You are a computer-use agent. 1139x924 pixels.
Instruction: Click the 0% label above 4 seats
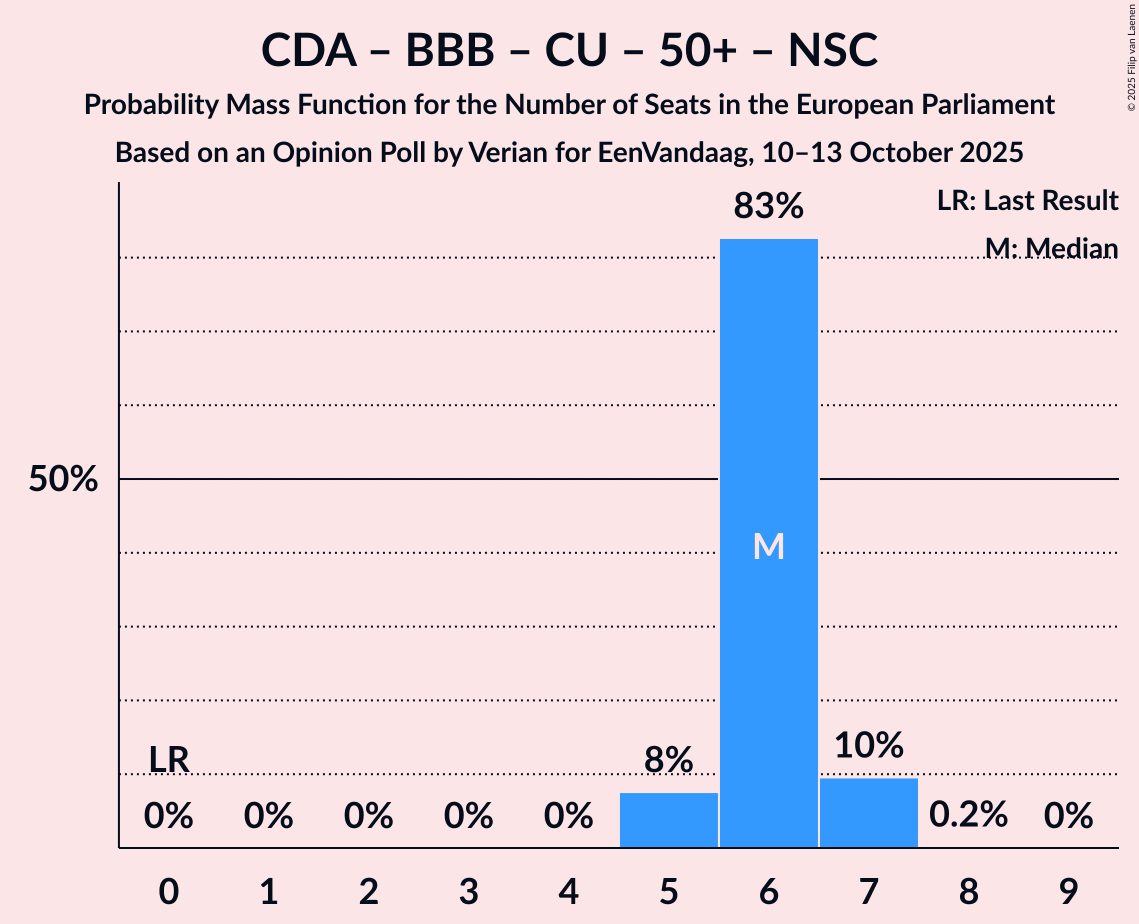pos(569,816)
